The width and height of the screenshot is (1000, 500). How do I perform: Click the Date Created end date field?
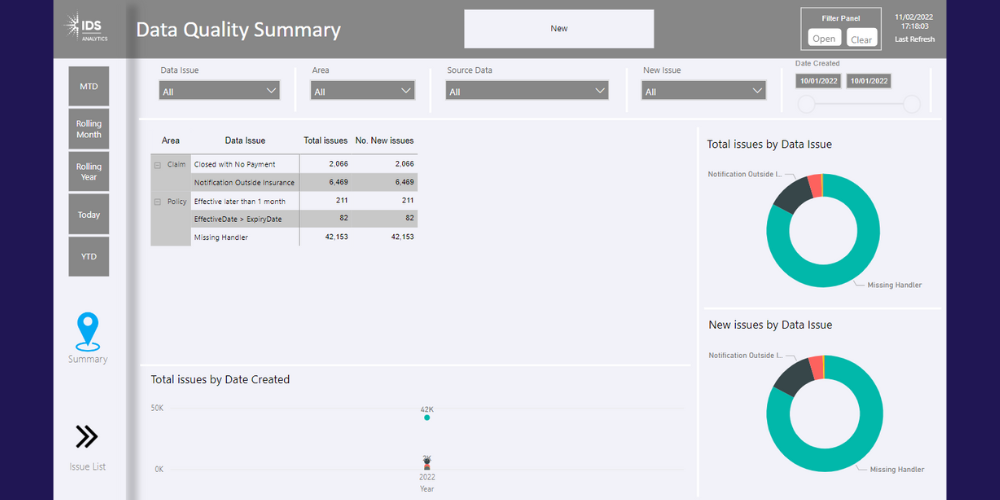coord(868,82)
